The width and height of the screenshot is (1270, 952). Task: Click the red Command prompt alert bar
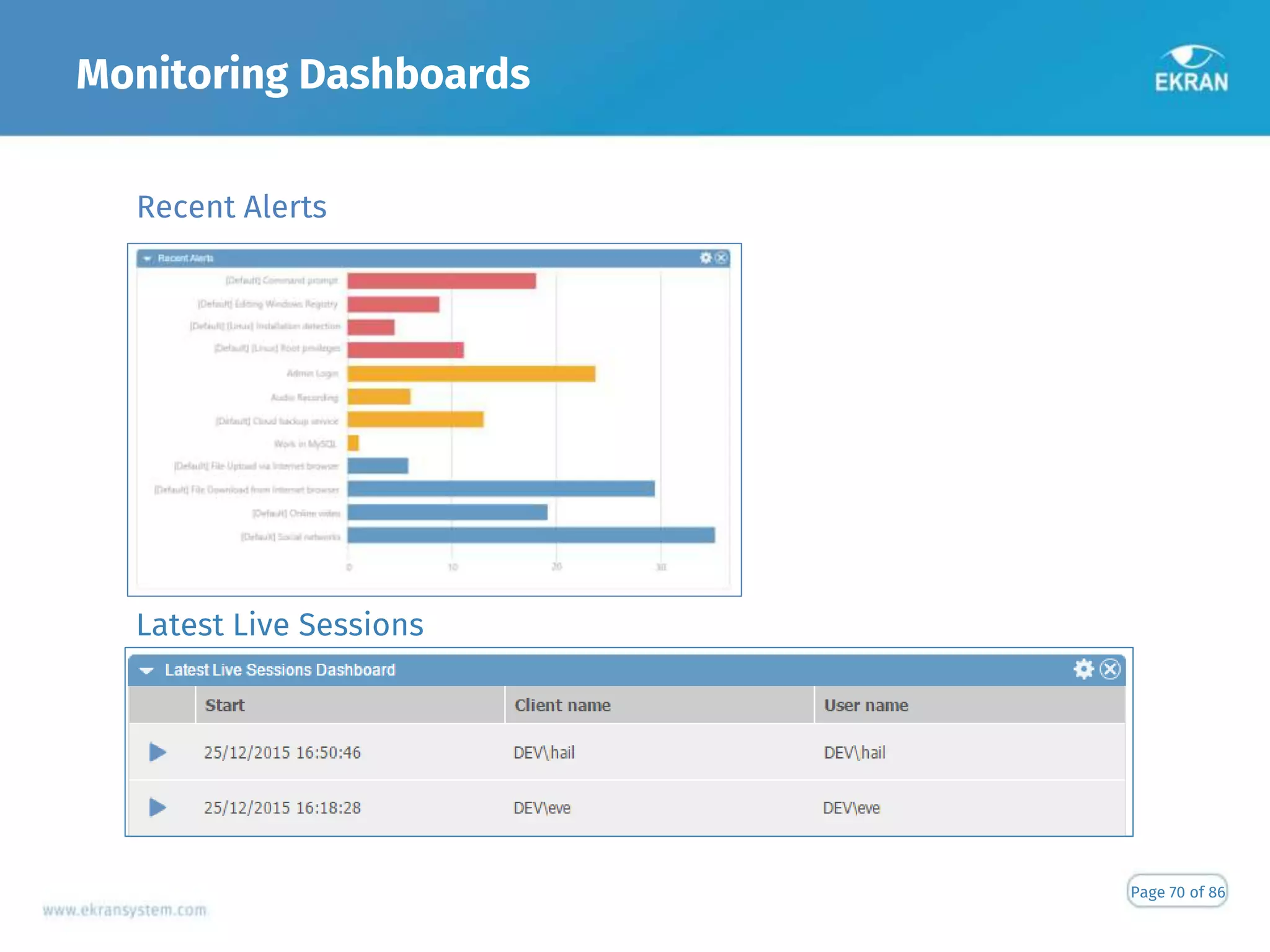[x=442, y=281]
